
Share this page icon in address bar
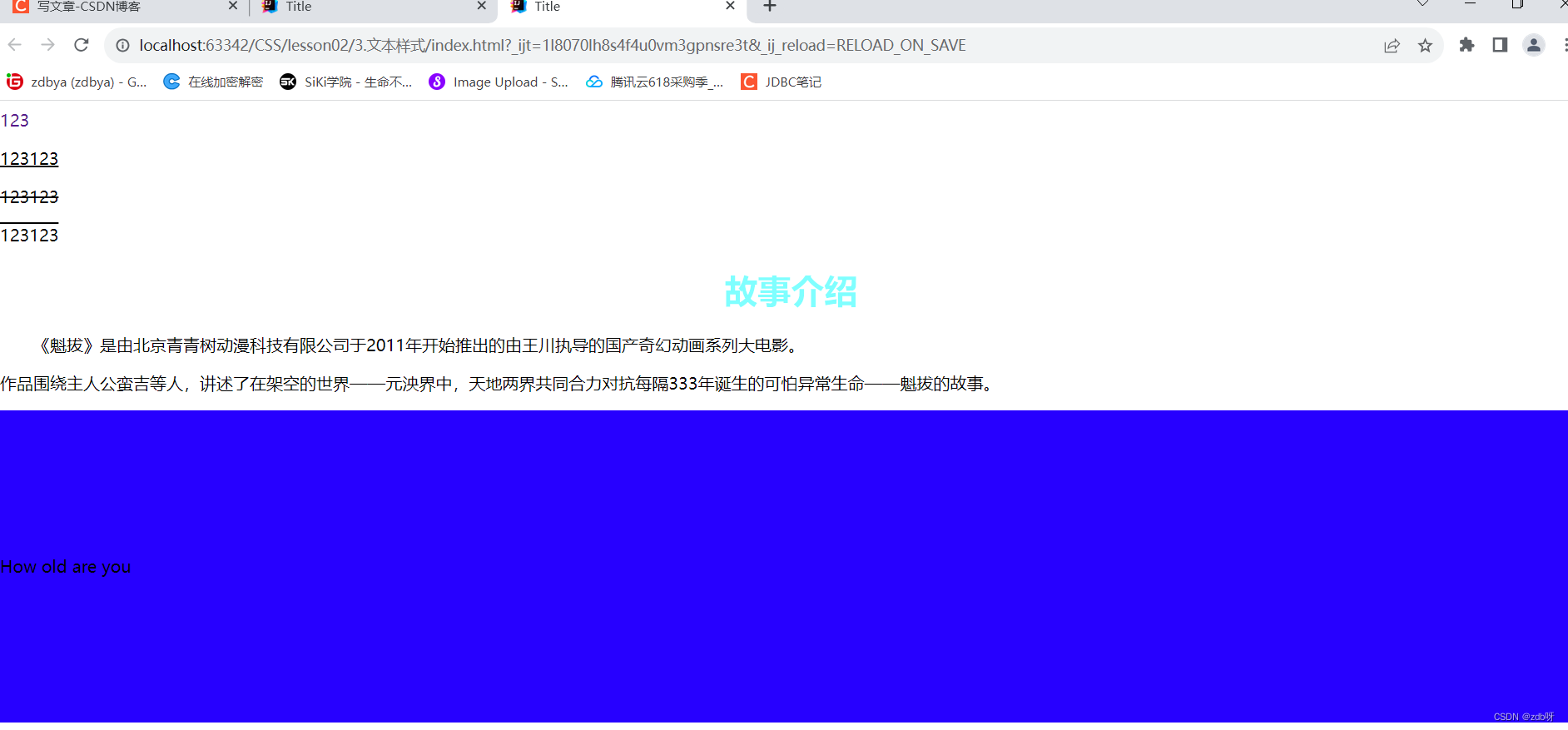[1392, 46]
